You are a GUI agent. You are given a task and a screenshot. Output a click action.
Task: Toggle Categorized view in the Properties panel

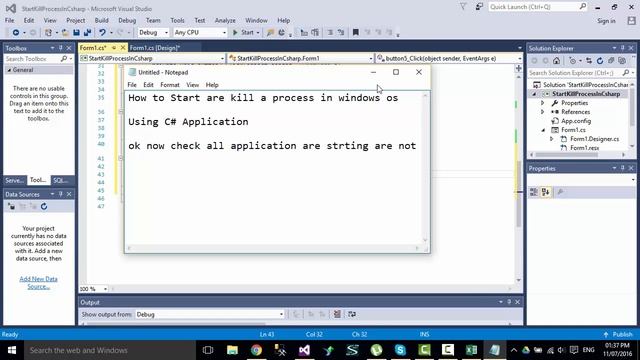point(533,192)
